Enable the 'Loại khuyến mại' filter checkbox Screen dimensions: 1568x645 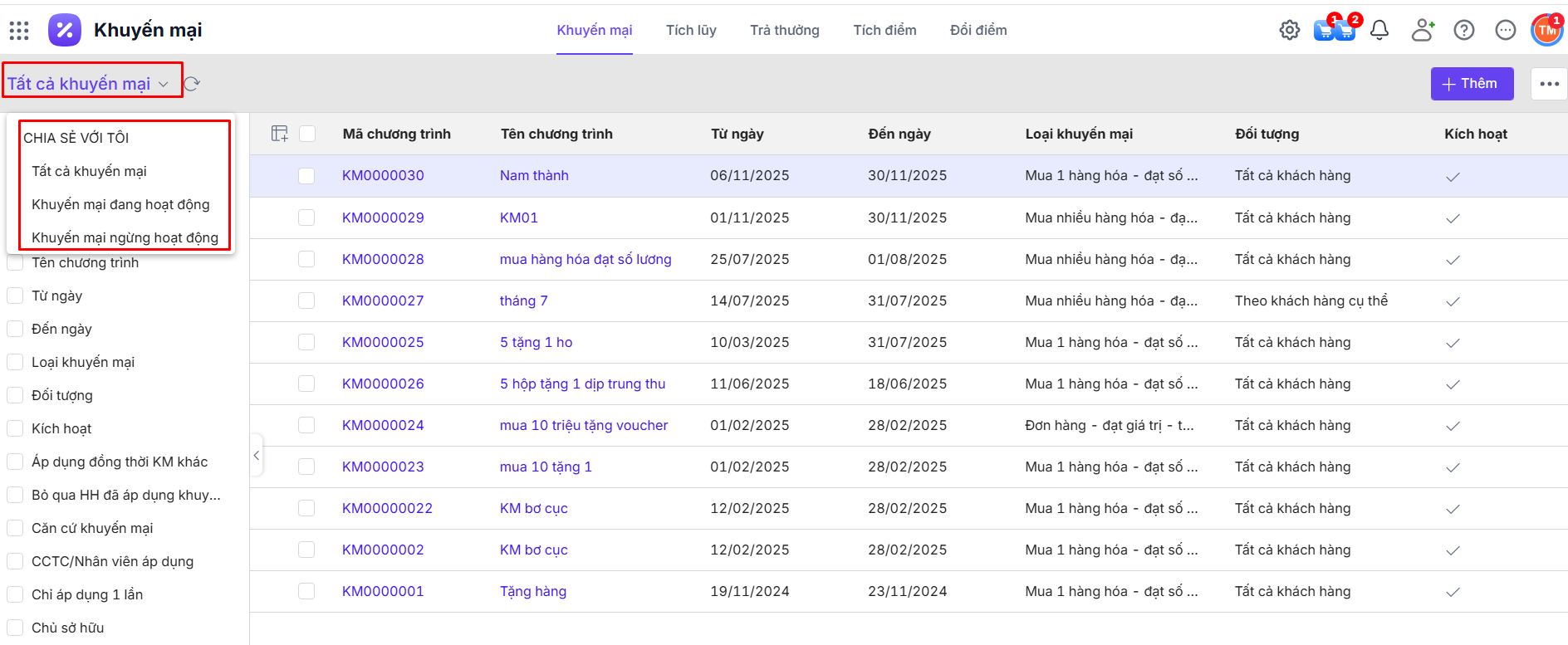15,362
